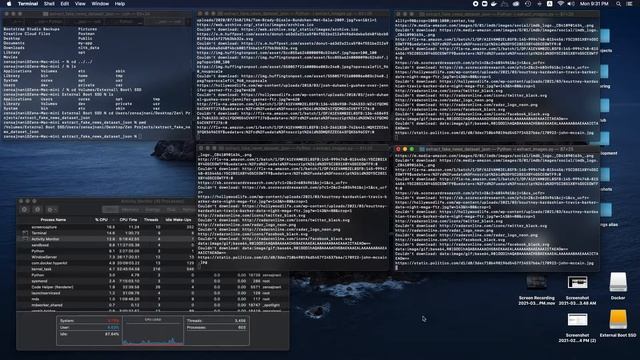Open the gear action dropdown in Activity Monitor
Viewport: 640px width, 360px height.
tap(52, 209)
